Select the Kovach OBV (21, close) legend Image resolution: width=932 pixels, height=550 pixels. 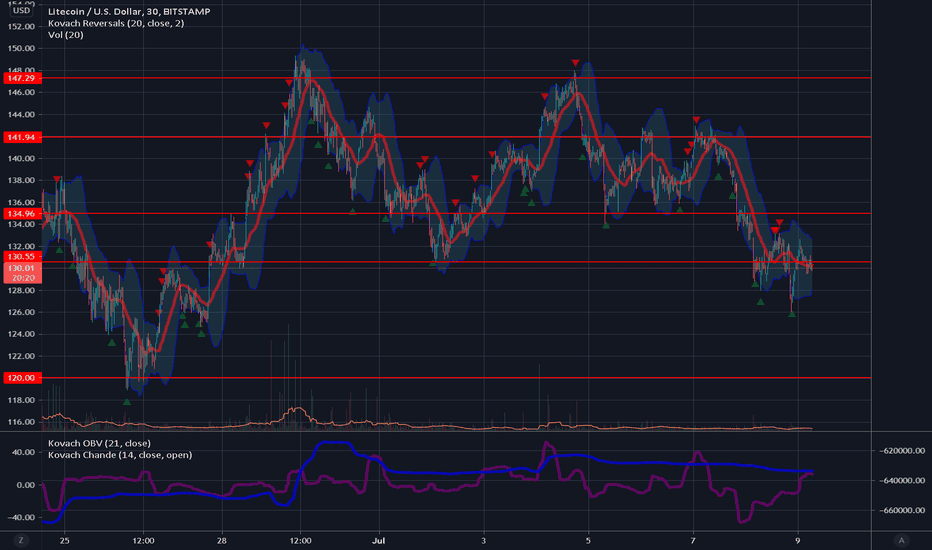(99, 443)
